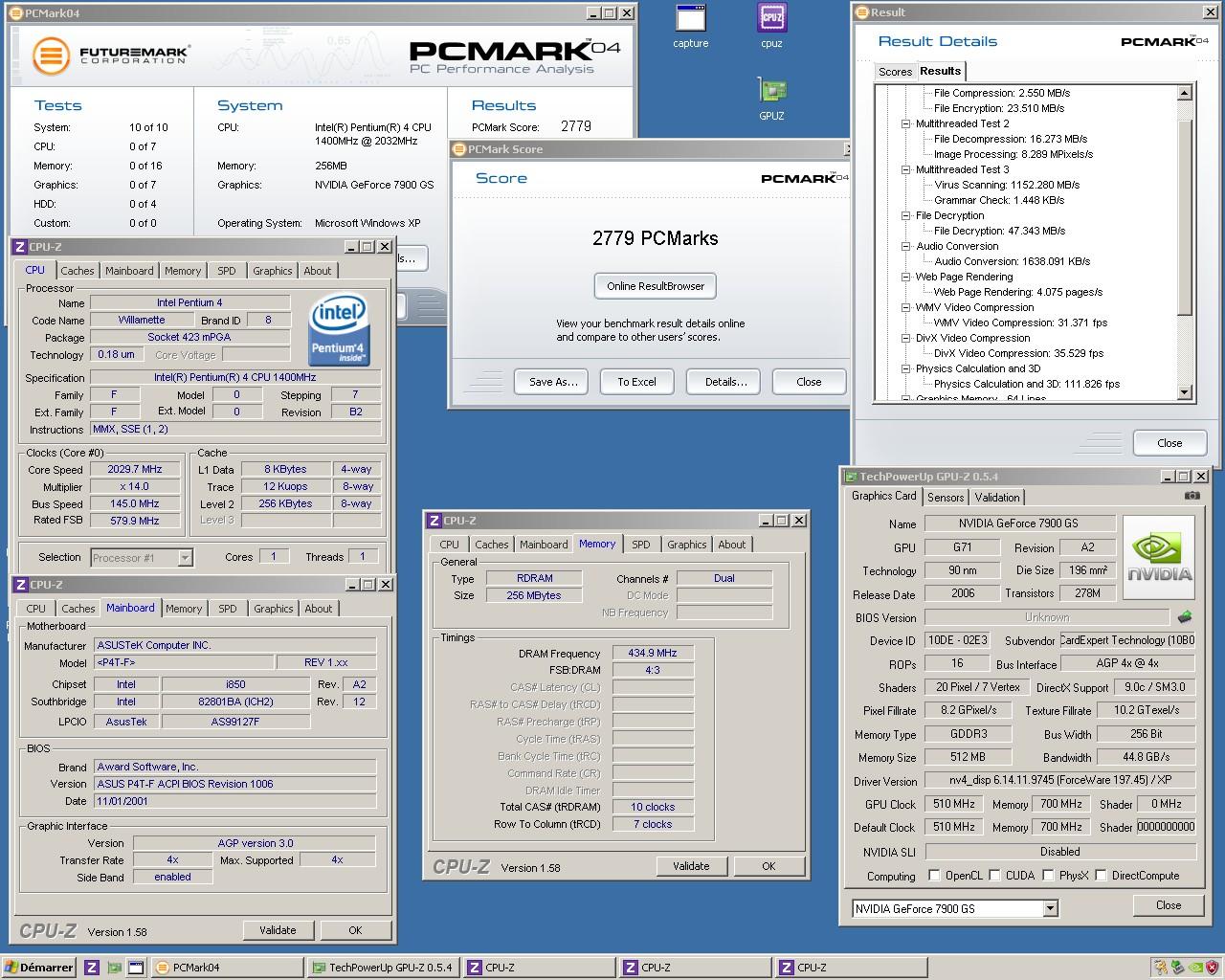1225x980 pixels.
Task: Click the DRAM Frequency value field
Action: pos(653,654)
